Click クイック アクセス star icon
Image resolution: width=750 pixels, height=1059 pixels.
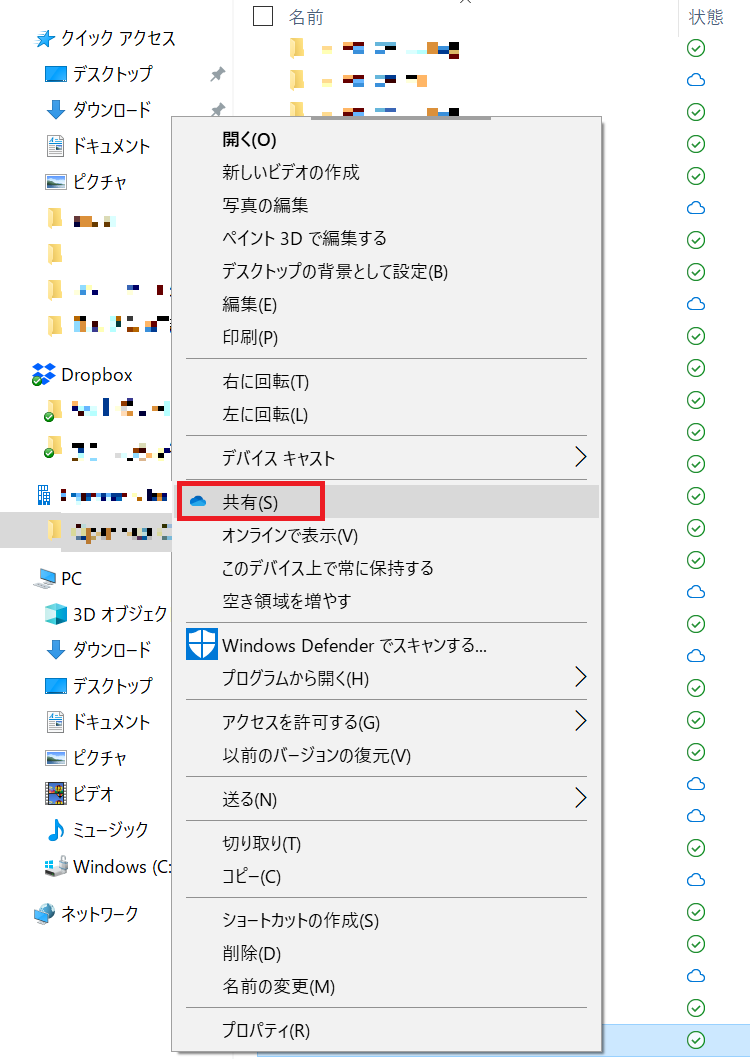(45, 38)
